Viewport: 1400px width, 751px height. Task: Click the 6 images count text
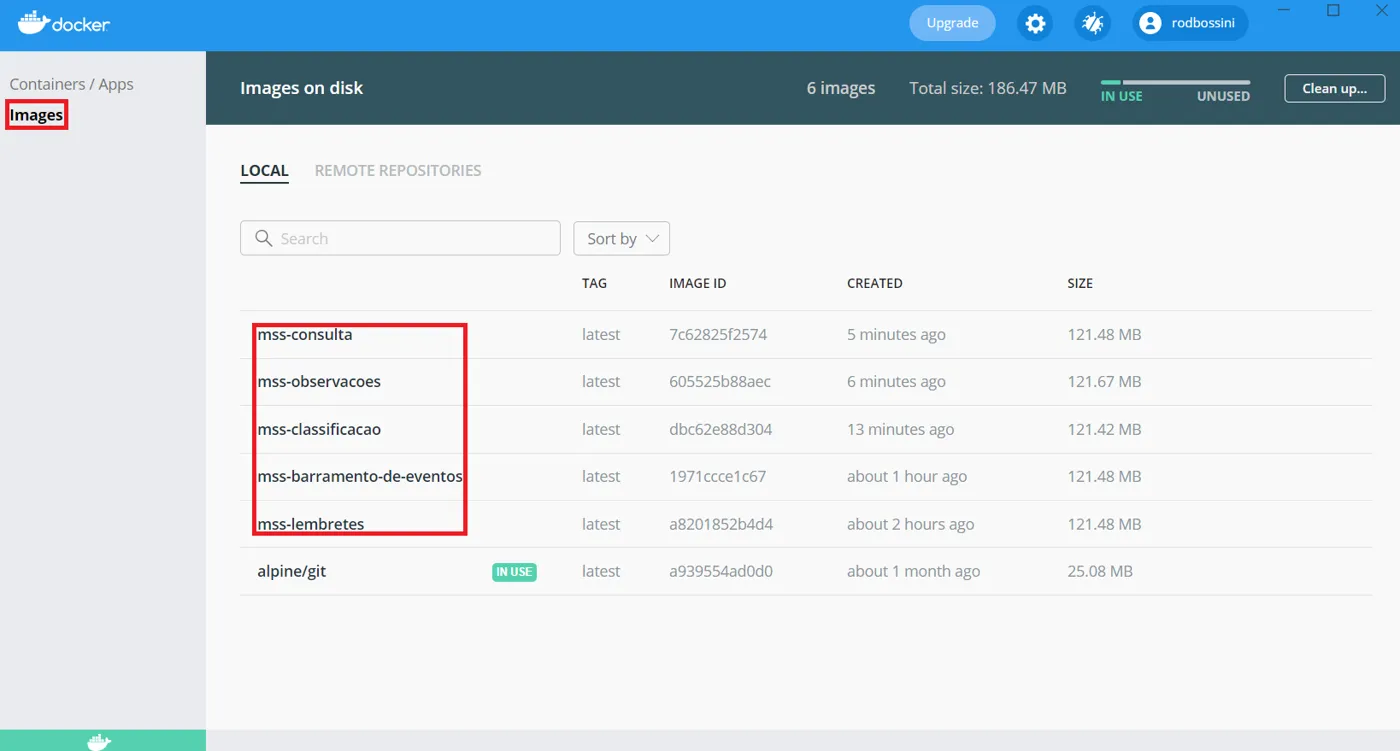tap(841, 88)
